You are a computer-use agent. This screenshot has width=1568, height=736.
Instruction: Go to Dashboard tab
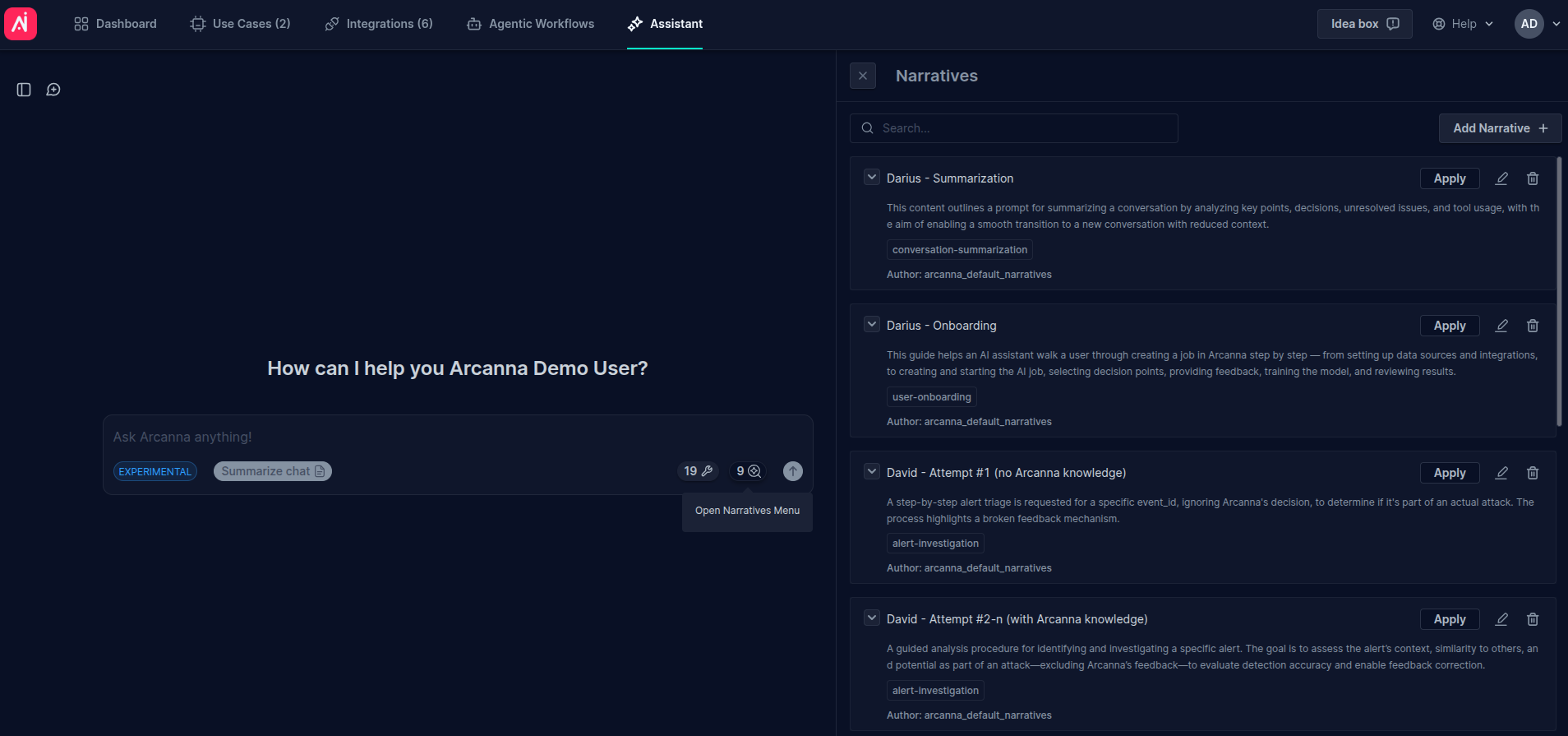click(115, 24)
